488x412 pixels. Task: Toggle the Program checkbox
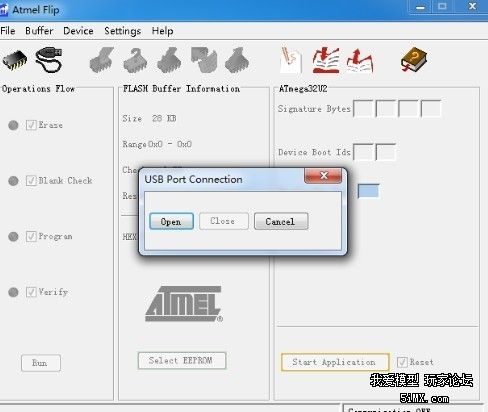pyautogui.click(x=31, y=236)
